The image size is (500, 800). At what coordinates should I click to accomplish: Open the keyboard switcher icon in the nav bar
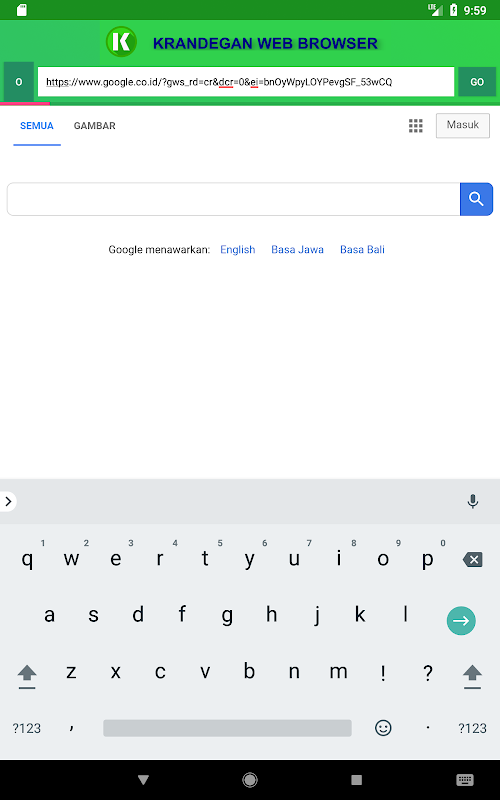click(464, 780)
